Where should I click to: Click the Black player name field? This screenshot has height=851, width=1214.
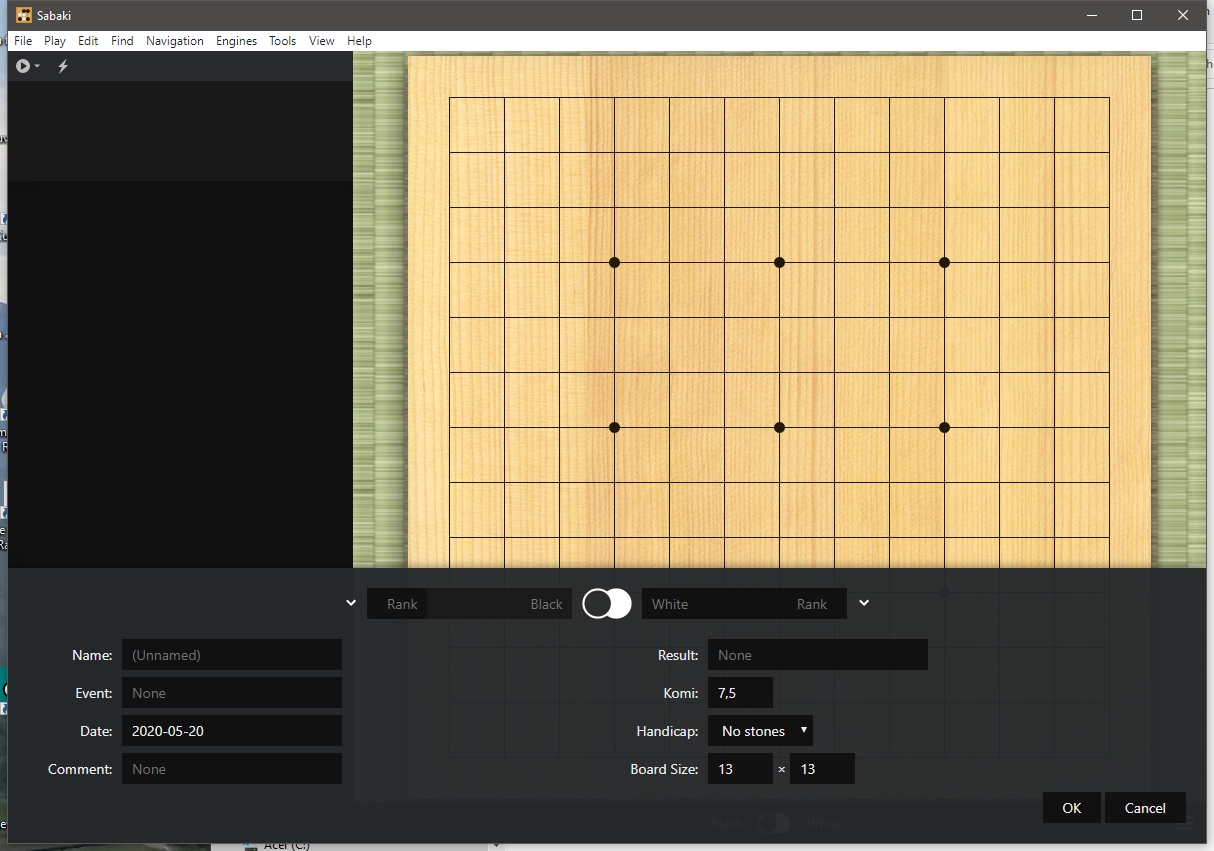499,604
